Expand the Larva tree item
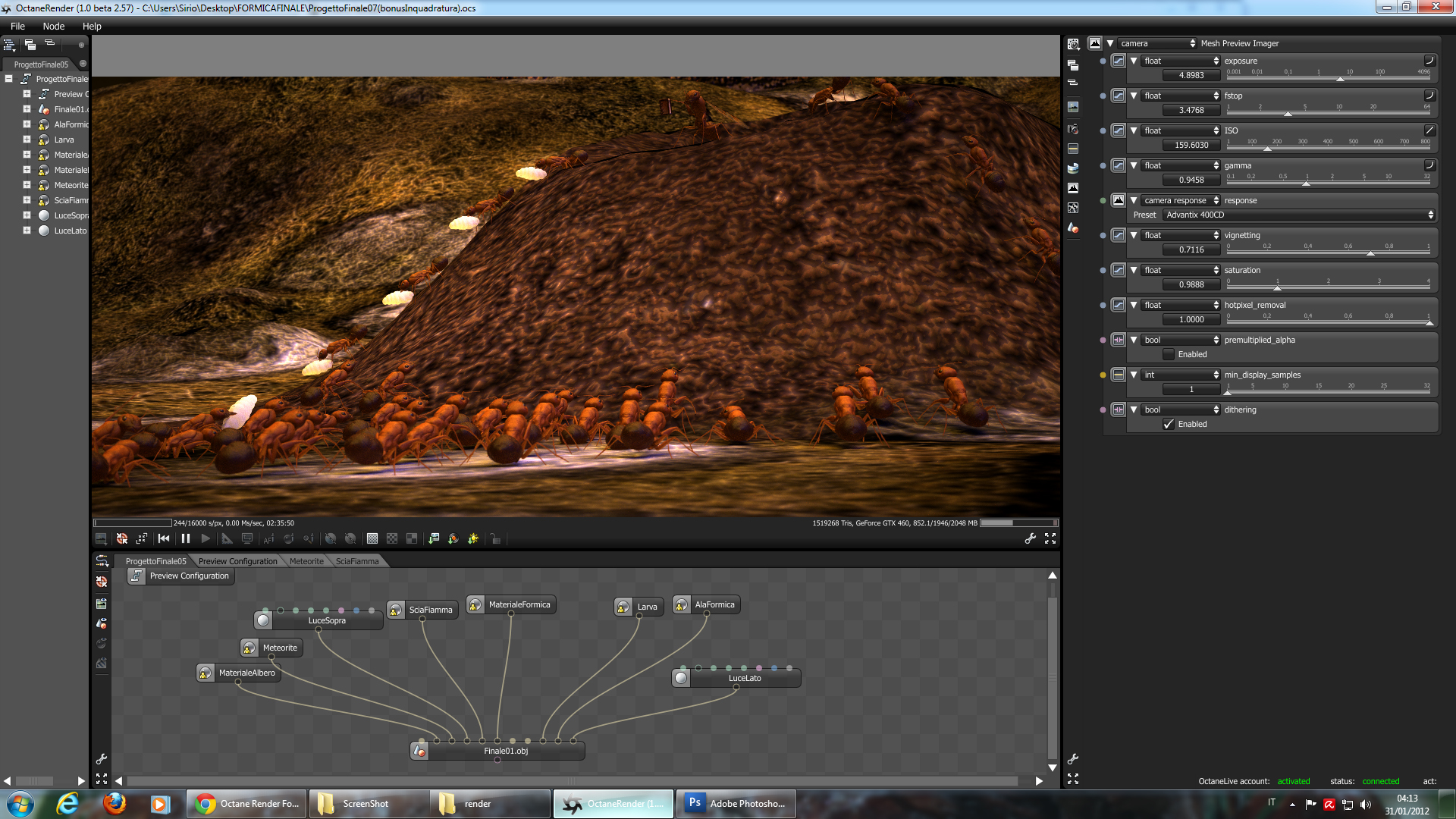The image size is (1456, 819). click(x=27, y=140)
